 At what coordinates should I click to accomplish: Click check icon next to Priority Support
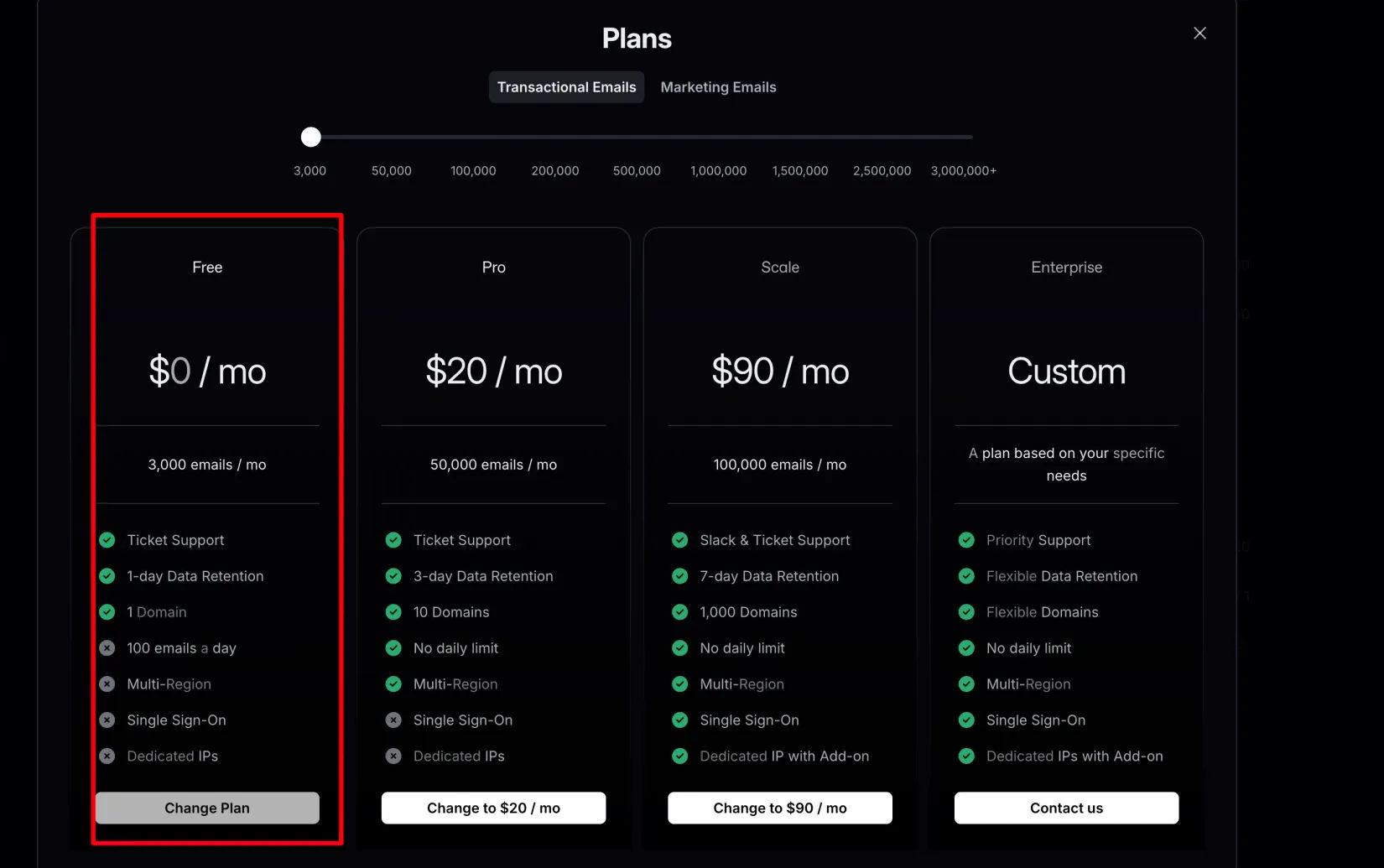click(x=966, y=540)
